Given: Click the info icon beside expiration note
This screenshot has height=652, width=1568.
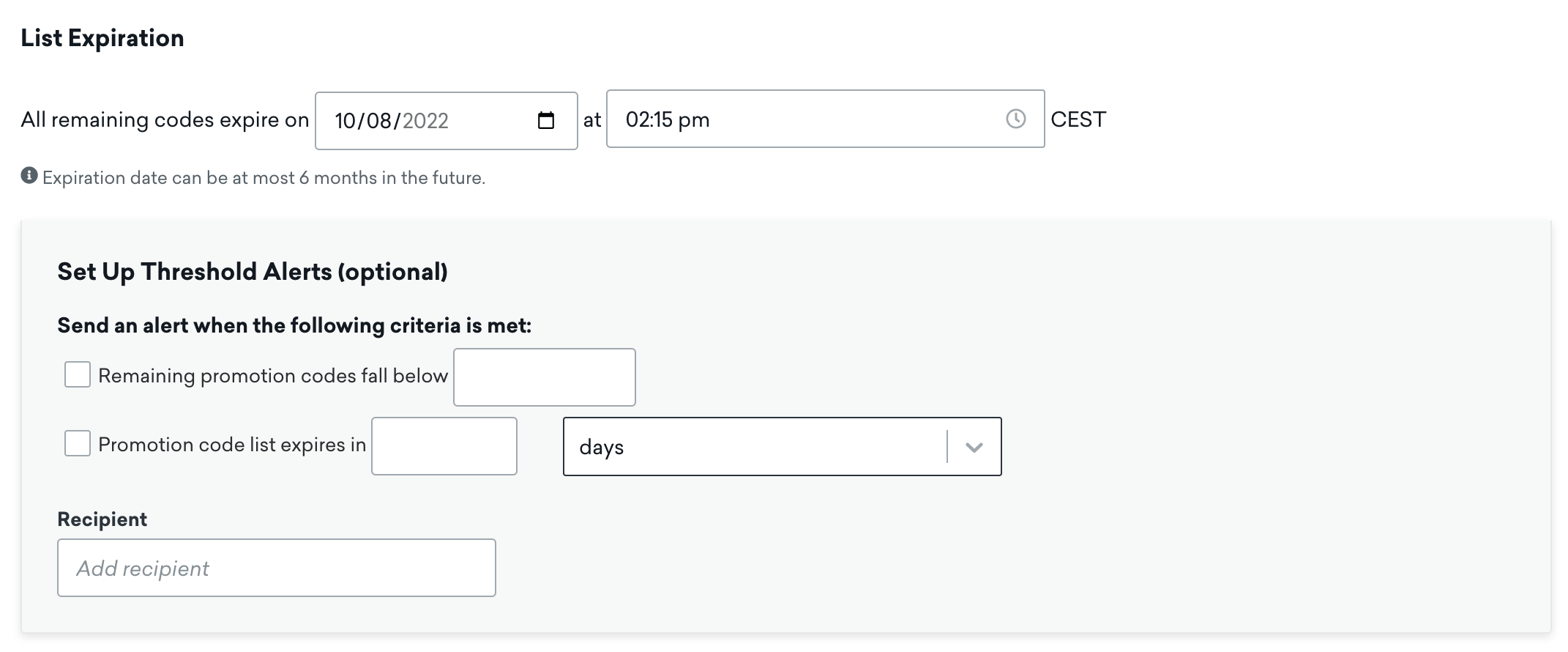Looking at the screenshot, I should tap(29, 176).
